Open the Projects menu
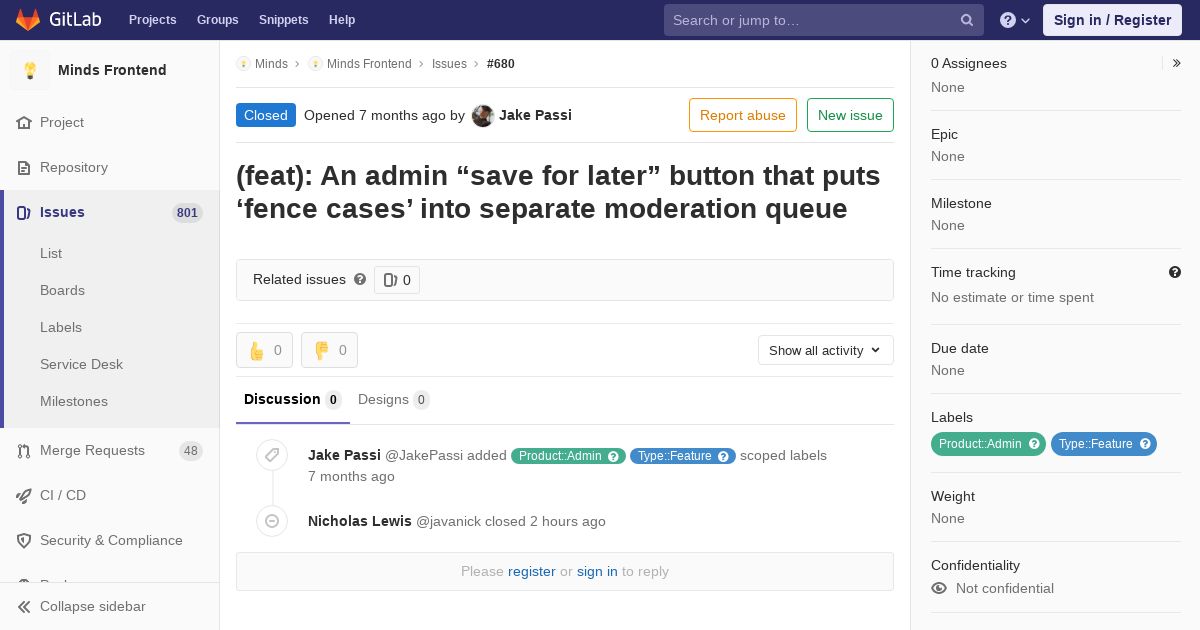The width and height of the screenshot is (1200, 630). point(153,20)
